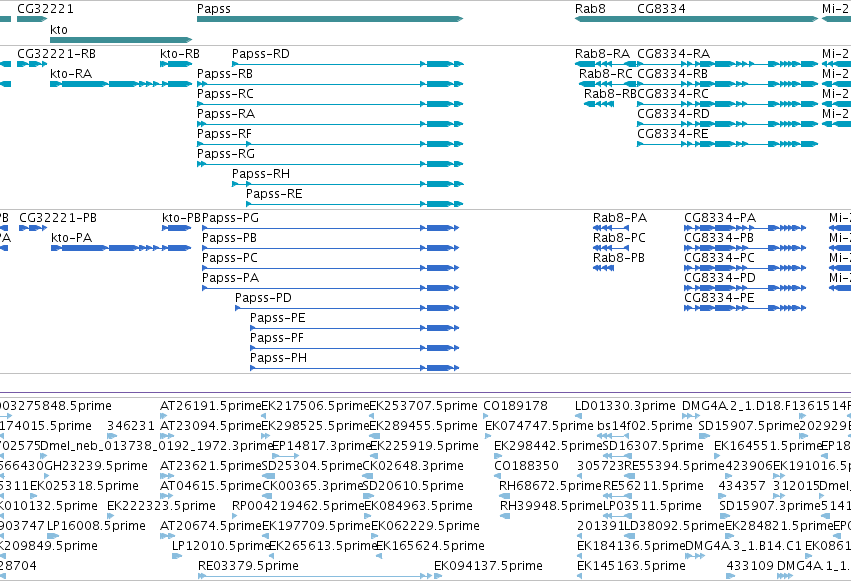Select the Rab8-PB label
851x581 pixels.
(619, 258)
